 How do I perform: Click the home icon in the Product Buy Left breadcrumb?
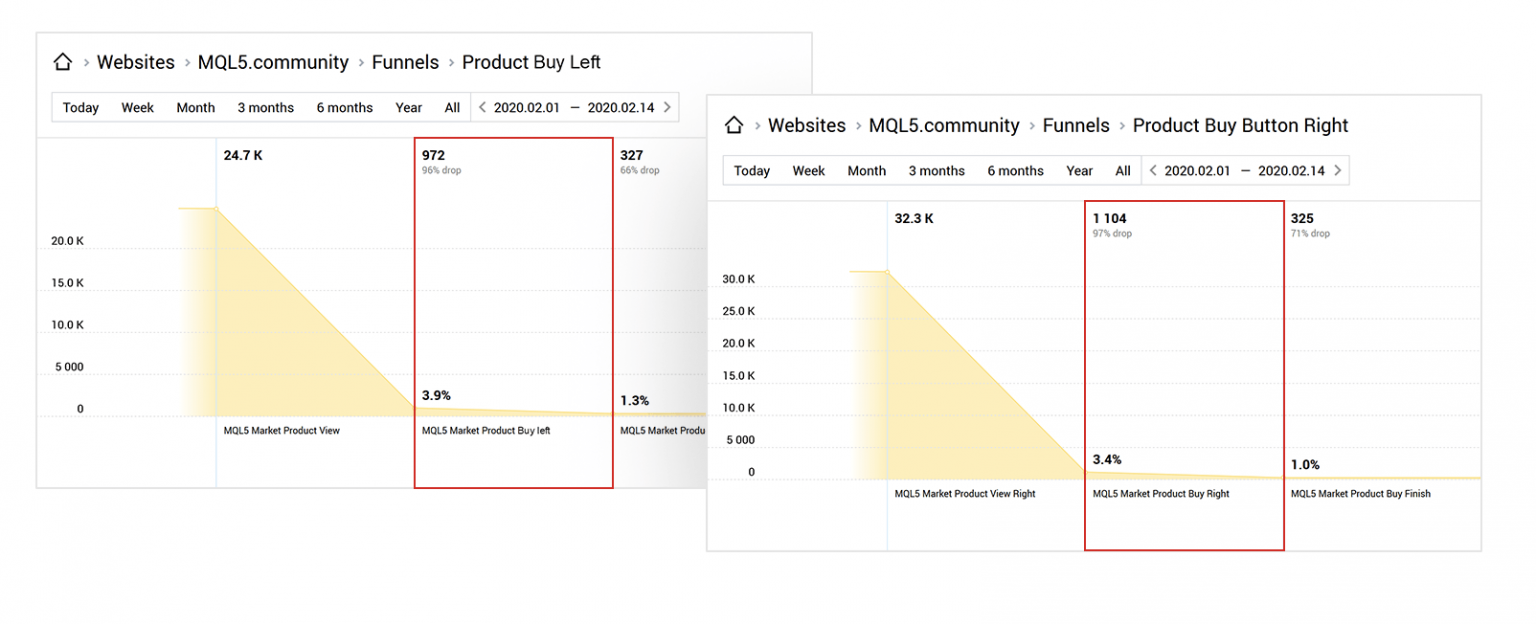coord(62,62)
